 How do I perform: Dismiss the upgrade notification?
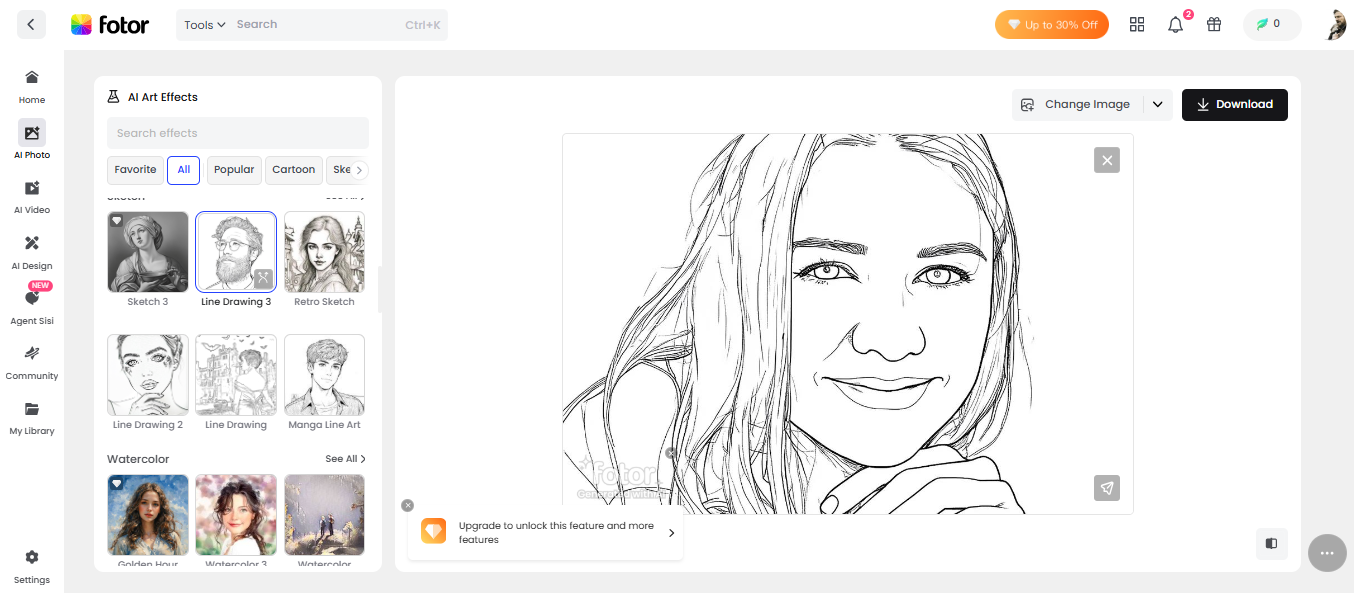tap(408, 506)
